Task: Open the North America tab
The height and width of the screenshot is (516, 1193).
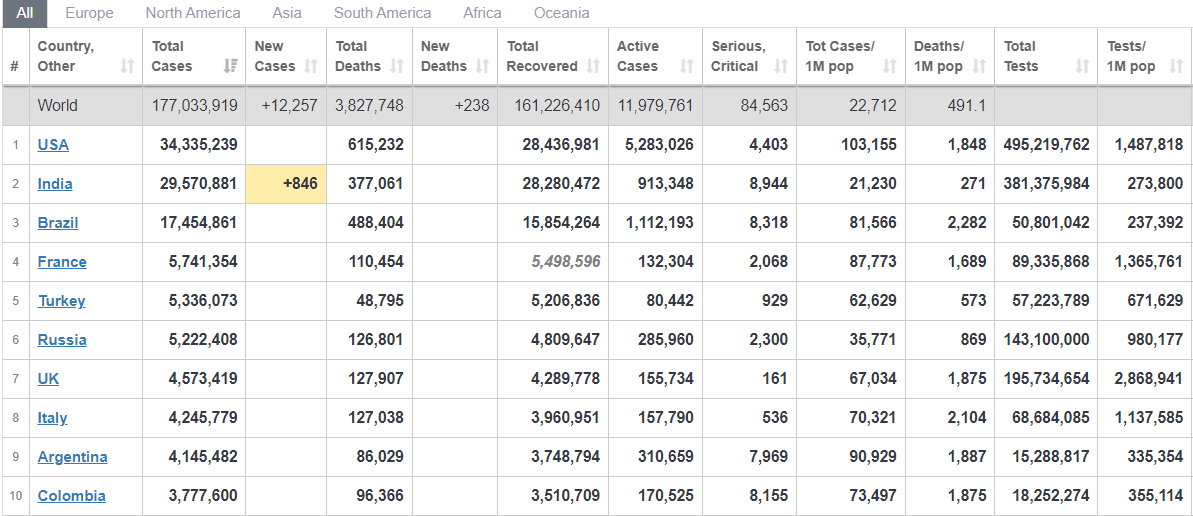Action: tap(193, 13)
